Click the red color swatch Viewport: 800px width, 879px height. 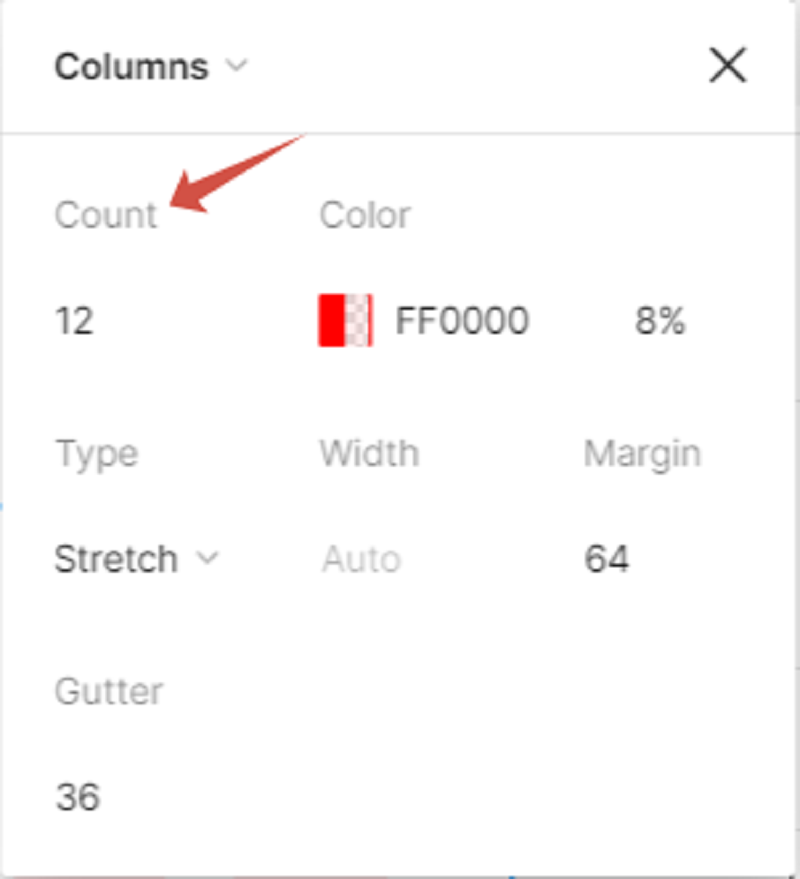[x=332, y=320]
